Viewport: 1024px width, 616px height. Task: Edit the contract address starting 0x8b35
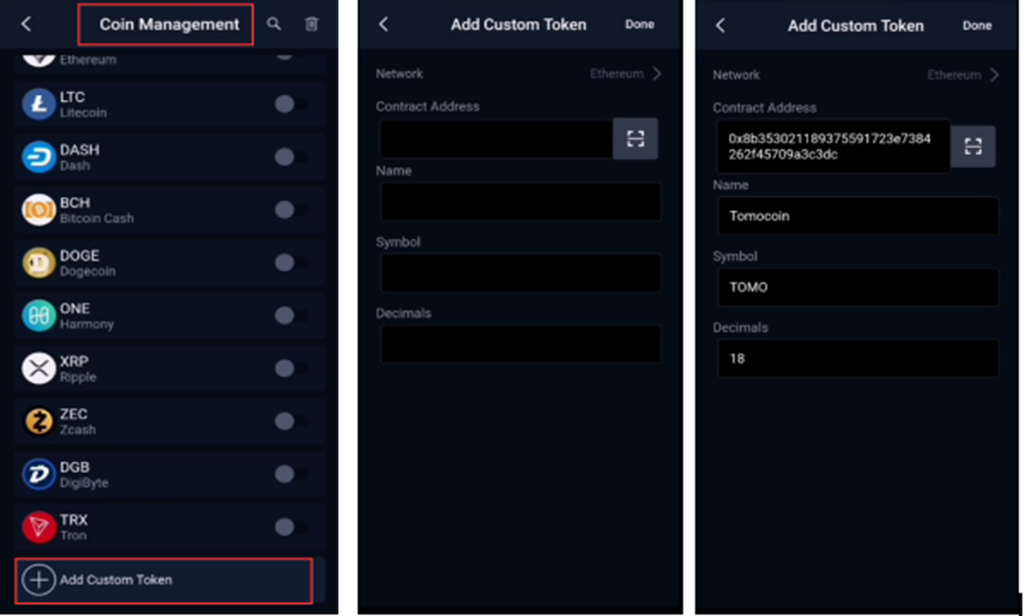click(833, 146)
